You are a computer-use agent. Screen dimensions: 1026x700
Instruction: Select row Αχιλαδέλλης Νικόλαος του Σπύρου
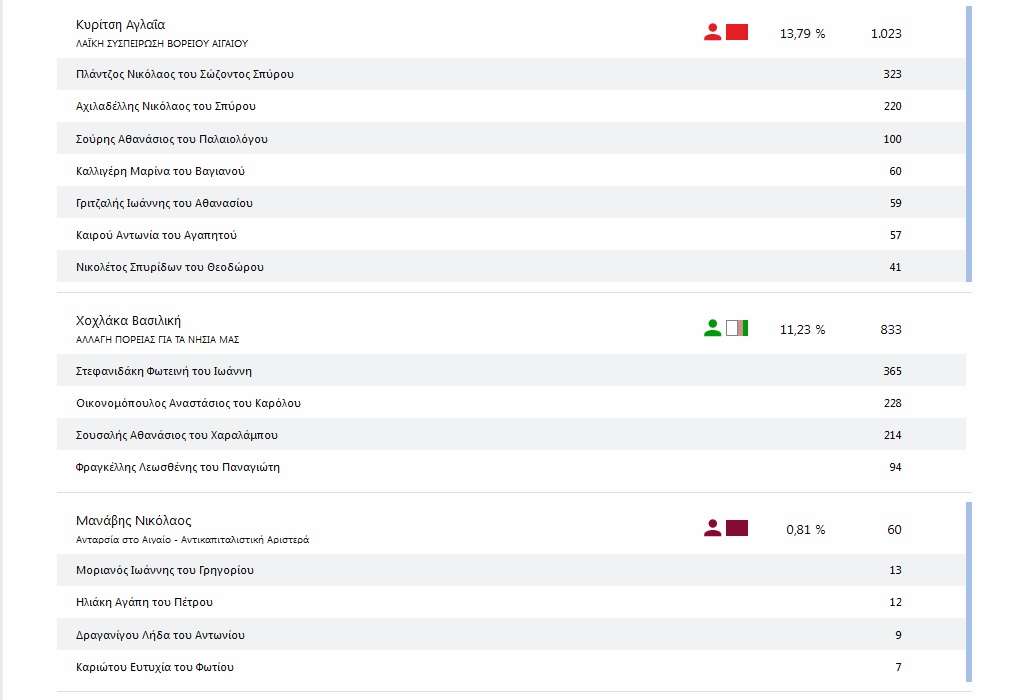[172, 106]
